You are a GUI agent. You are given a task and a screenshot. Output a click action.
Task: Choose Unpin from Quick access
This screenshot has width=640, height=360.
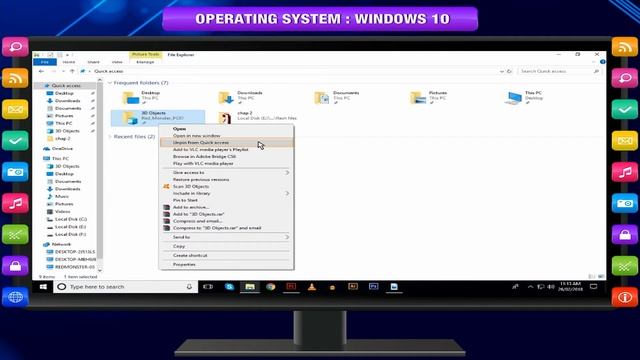tap(226, 142)
